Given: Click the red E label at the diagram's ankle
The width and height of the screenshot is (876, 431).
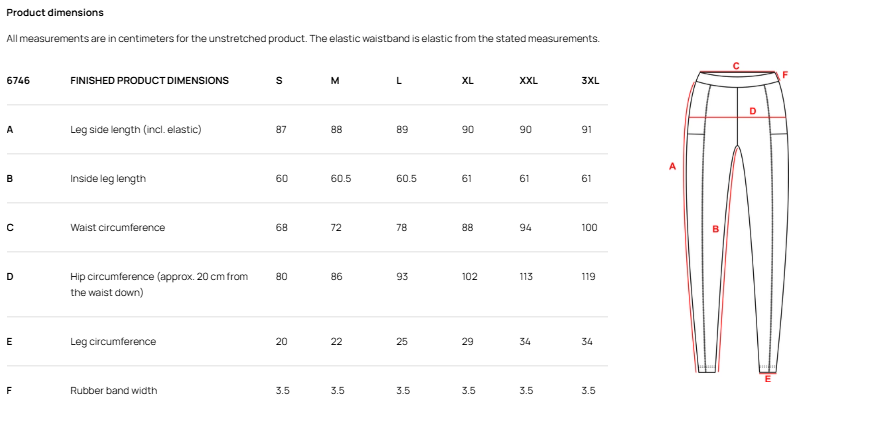Looking at the screenshot, I should (x=767, y=379).
